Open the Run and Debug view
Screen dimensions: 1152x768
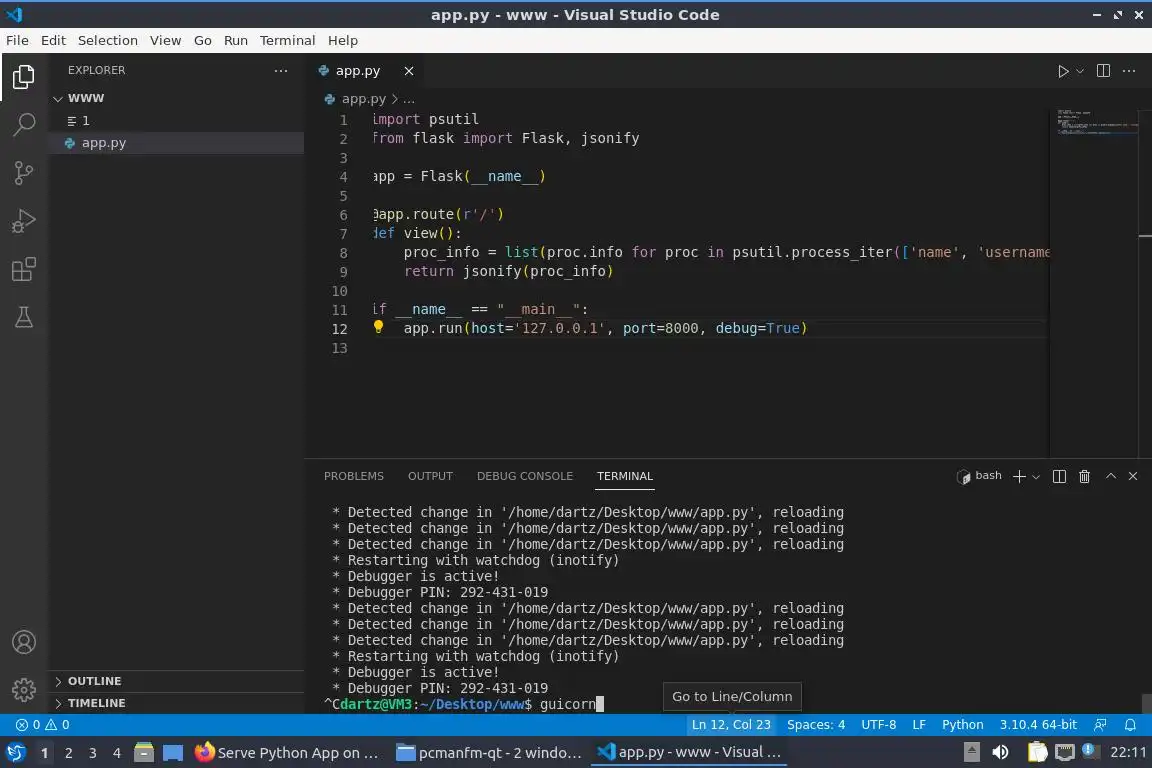[24, 220]
